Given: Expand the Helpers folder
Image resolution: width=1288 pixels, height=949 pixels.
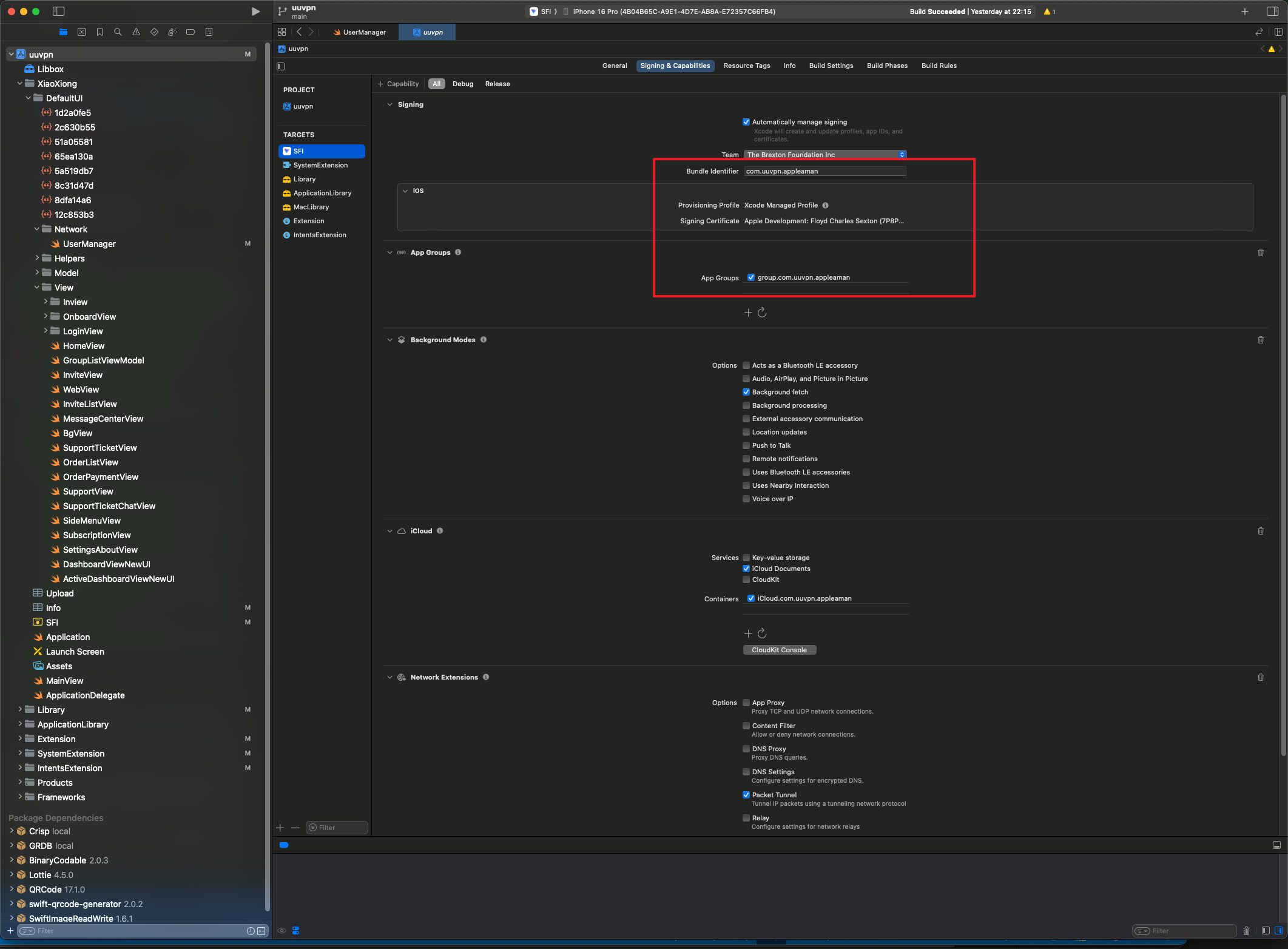Looking at the screenshot, I should [37, 258].
